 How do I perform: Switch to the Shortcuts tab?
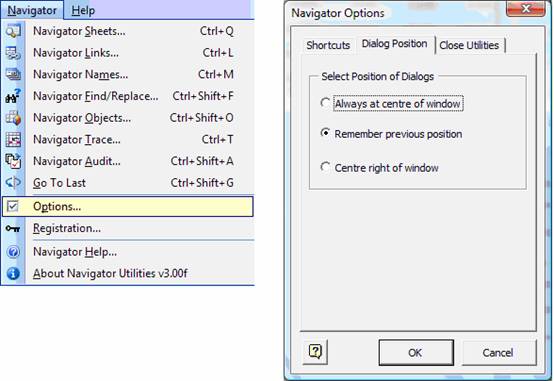pyautogui.click(x=328, y=45)
